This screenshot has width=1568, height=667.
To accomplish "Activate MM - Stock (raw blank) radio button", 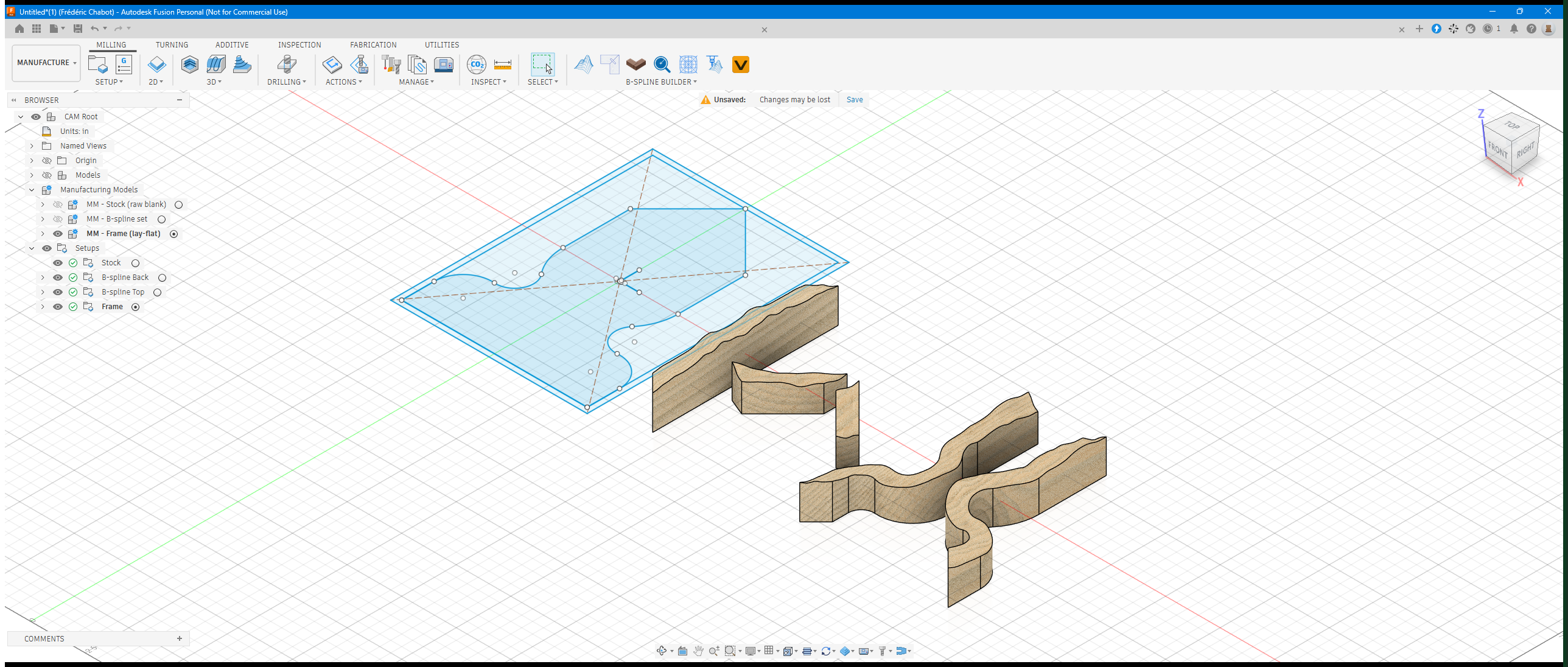I will click(x=178, y=204).
